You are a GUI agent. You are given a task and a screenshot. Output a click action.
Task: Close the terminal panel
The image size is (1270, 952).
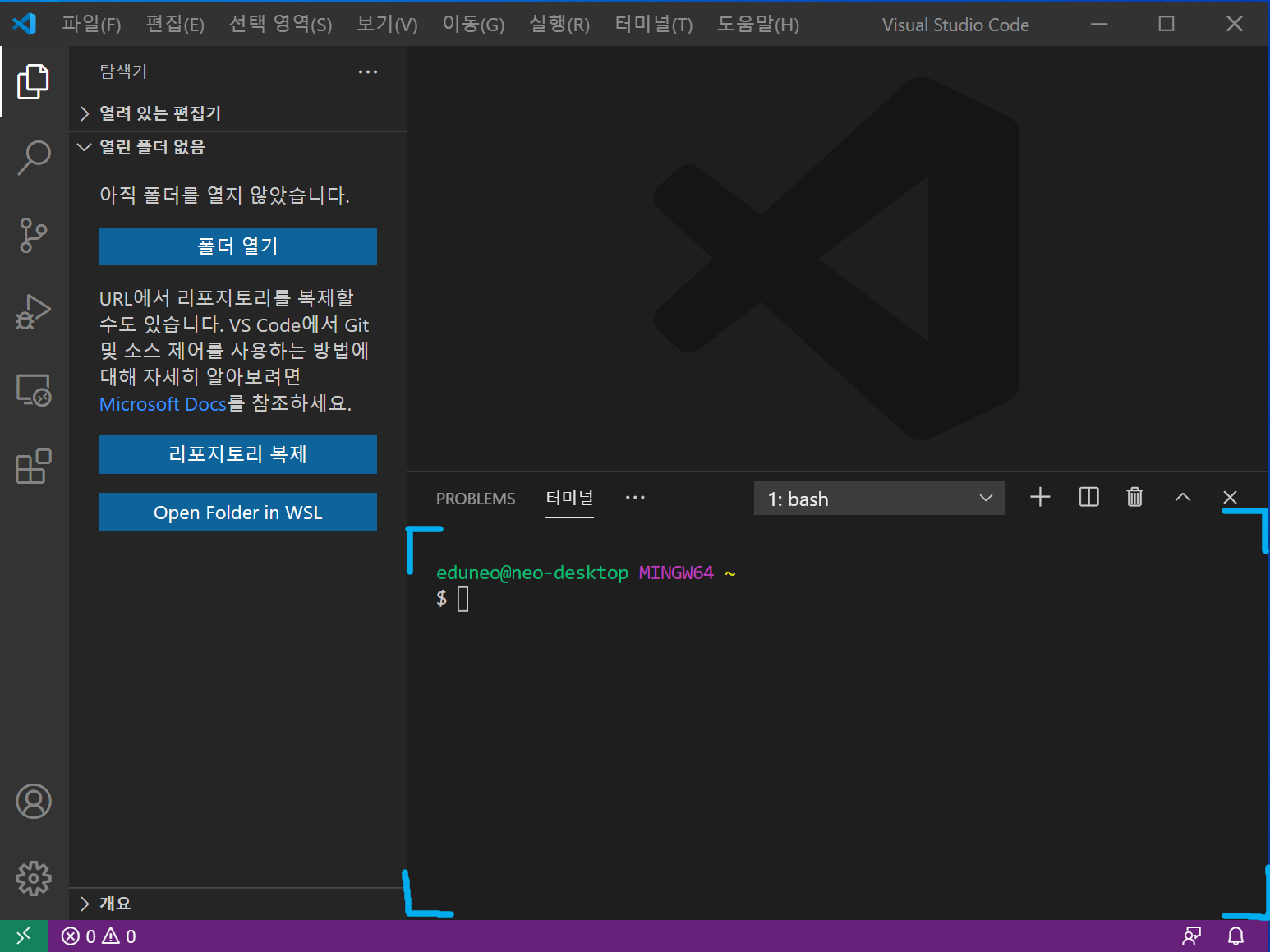point(1230,497)
